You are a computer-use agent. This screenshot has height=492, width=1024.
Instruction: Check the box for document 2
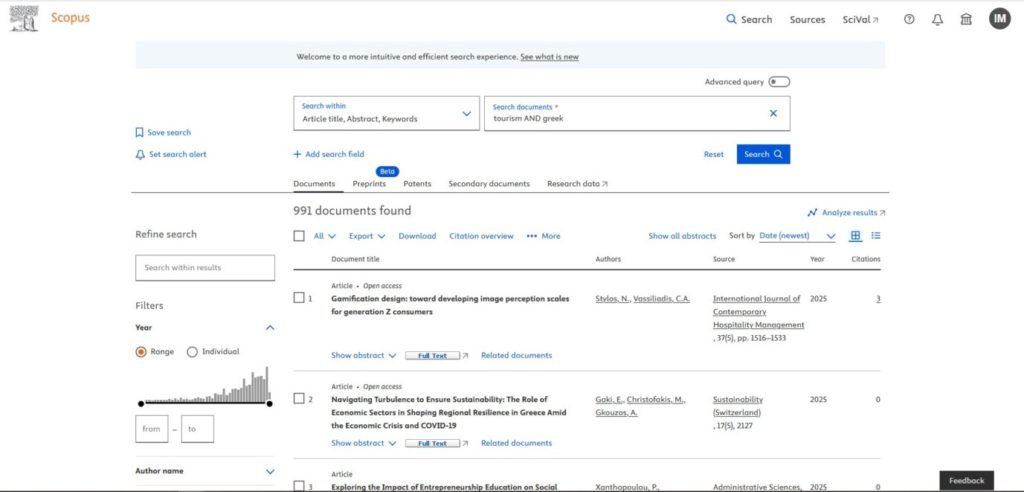(x=299, y=399)
